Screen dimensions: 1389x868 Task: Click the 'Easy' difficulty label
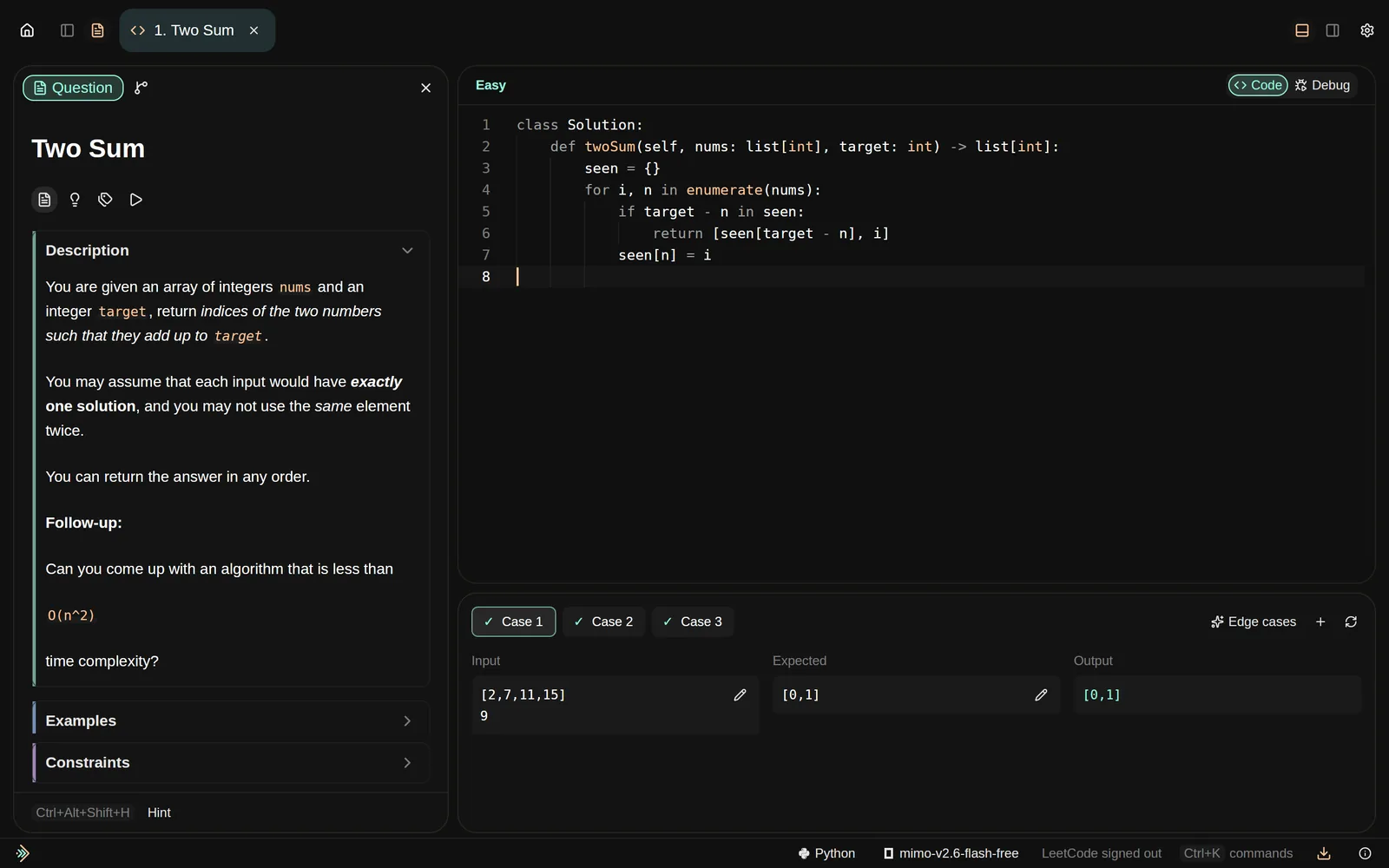(x=490, y=85)
